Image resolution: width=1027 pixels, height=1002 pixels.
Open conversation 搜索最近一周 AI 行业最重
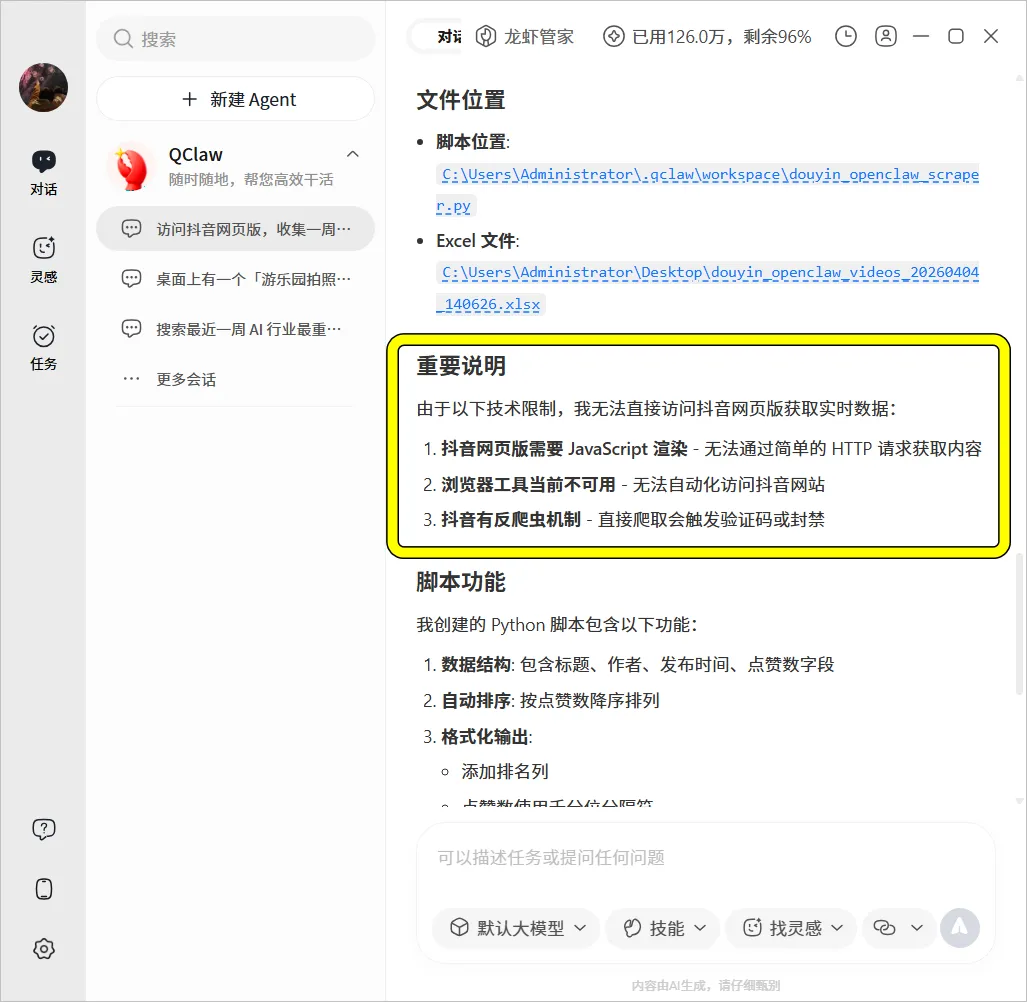[x=236, y=329]
